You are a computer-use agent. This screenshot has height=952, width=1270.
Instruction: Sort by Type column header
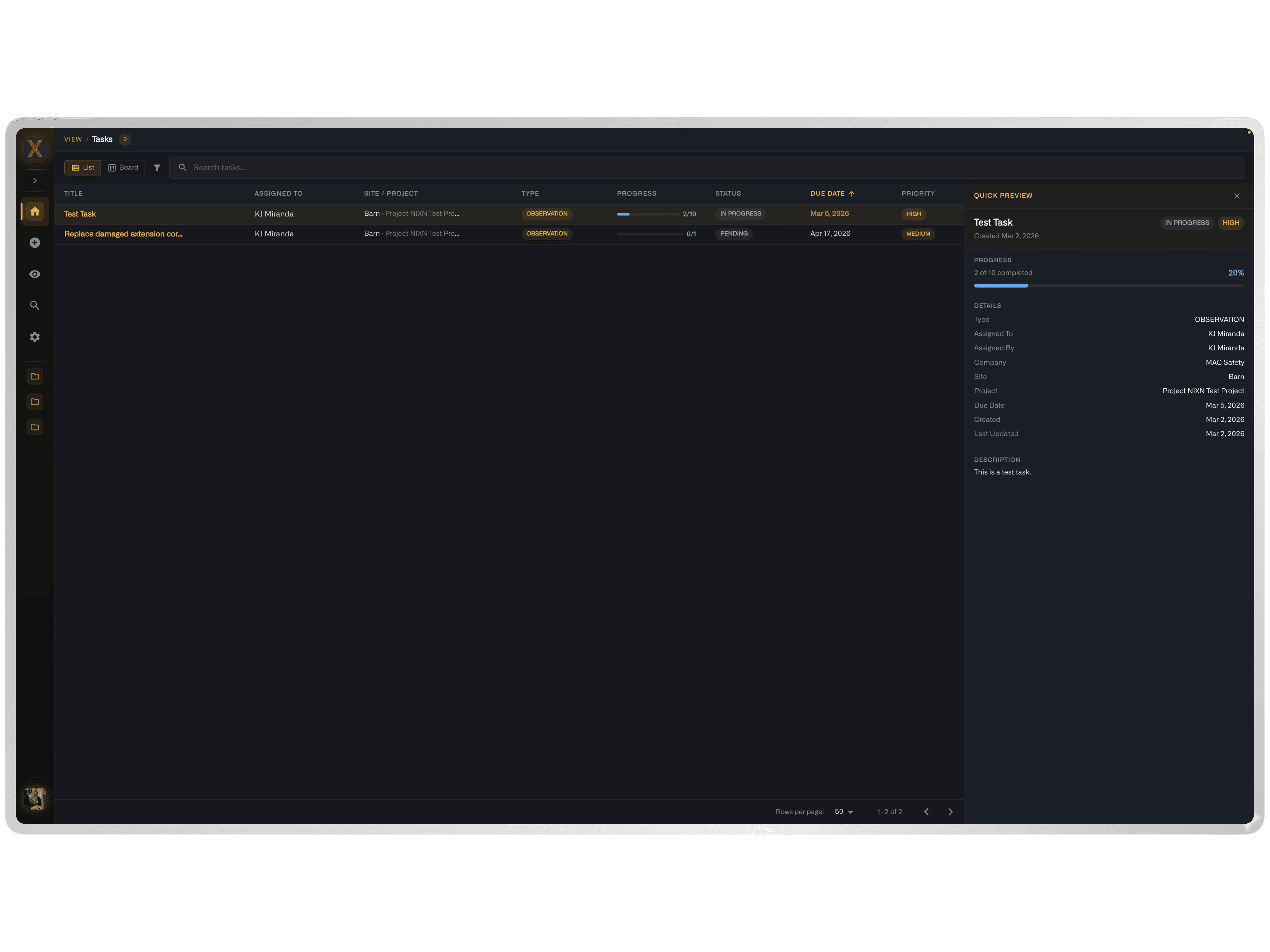(x=530, y=193)
